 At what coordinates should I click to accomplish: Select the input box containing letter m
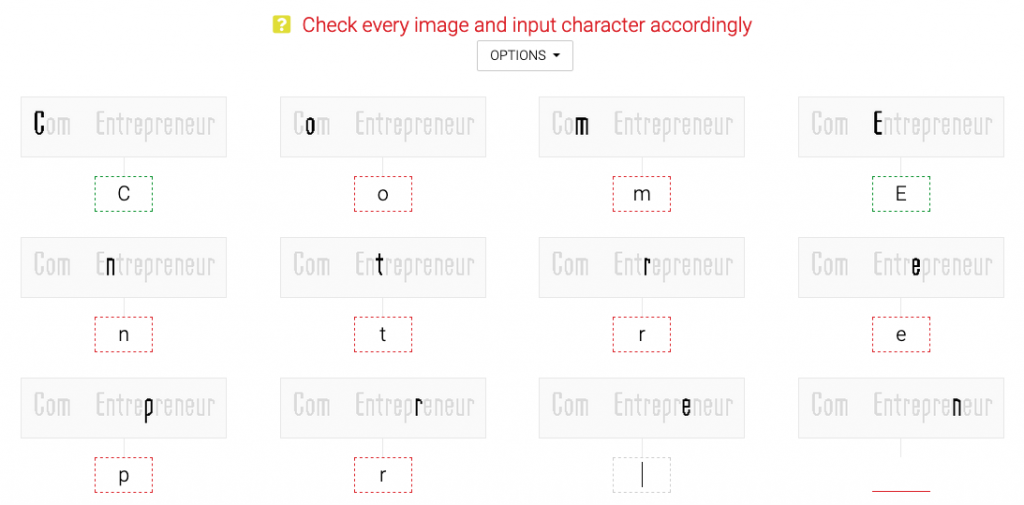[x=642, y=194]
